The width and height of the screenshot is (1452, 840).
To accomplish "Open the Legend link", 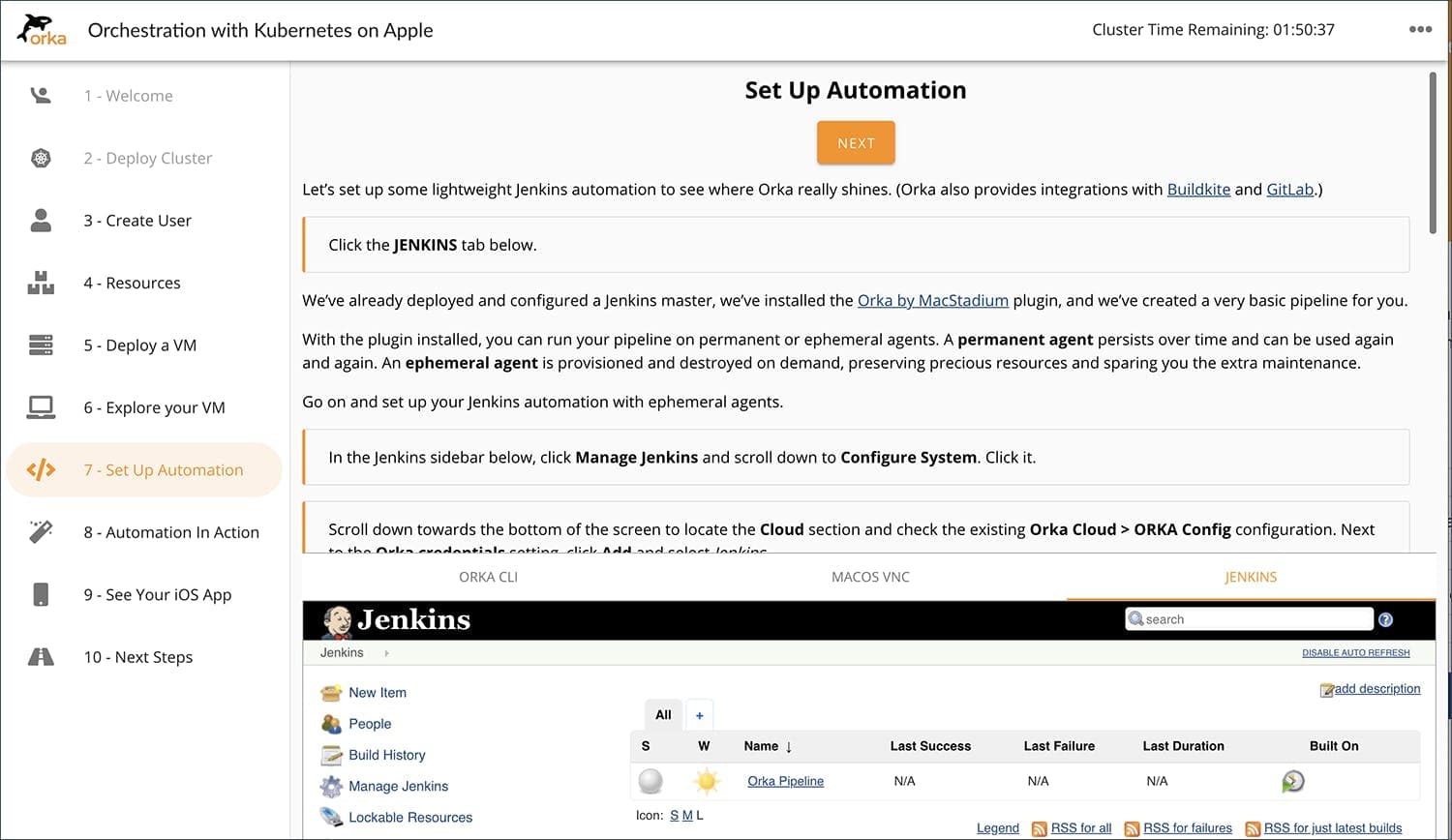I will point(998,828).
